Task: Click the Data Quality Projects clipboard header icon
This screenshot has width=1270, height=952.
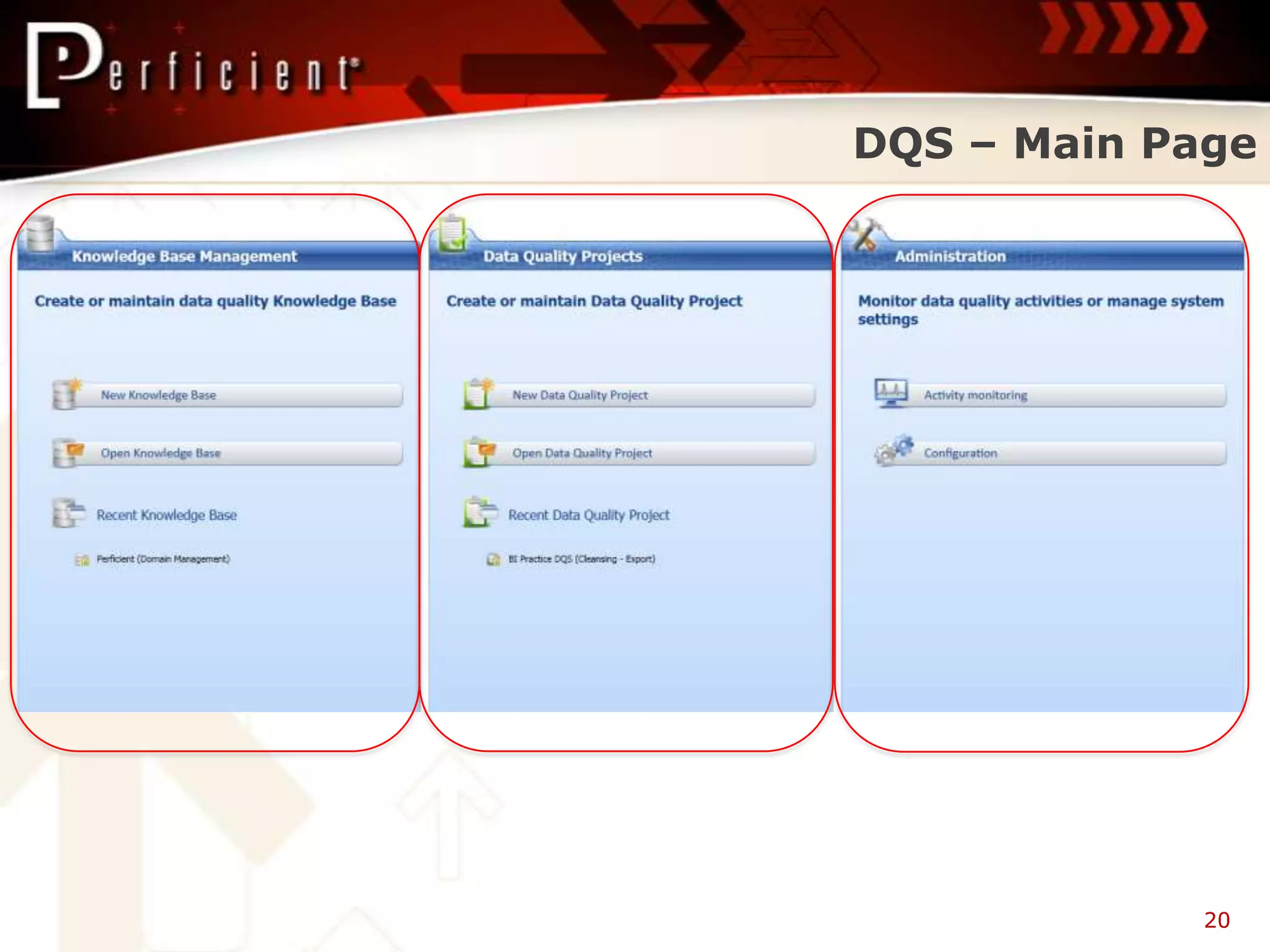Action: 453,233
